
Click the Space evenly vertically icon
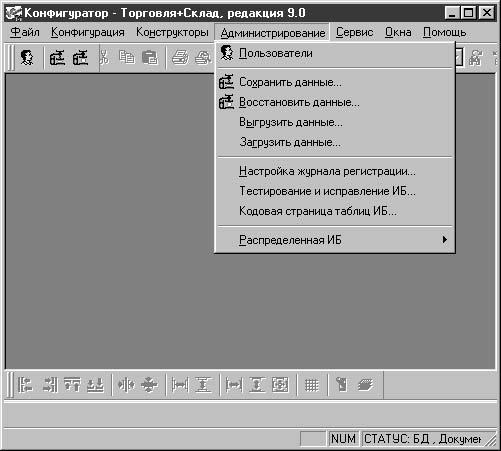pyautogui.click(x=203, y=385)
